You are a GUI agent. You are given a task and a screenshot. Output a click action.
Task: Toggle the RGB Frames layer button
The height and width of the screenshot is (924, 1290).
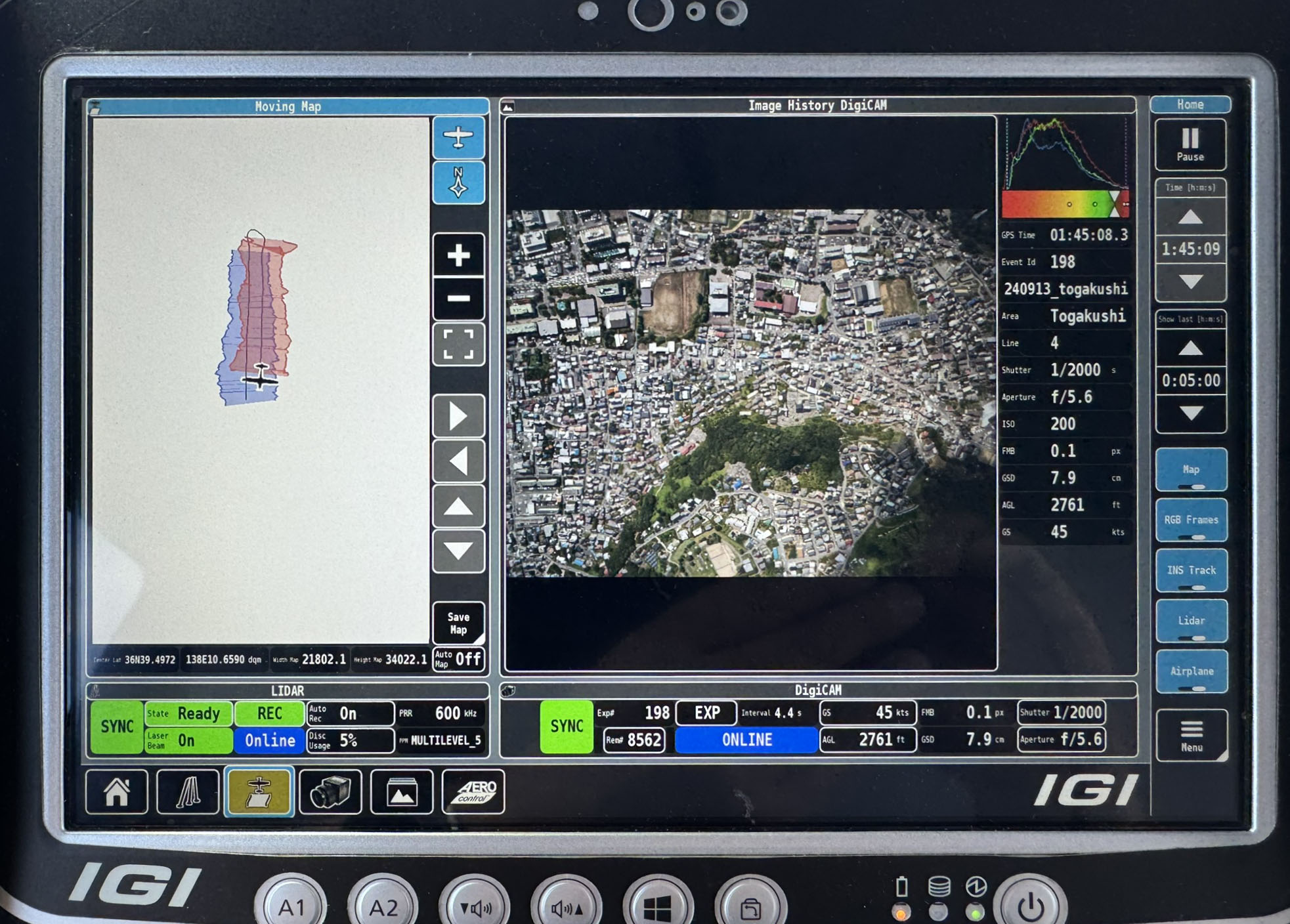tap(1191, 520)
